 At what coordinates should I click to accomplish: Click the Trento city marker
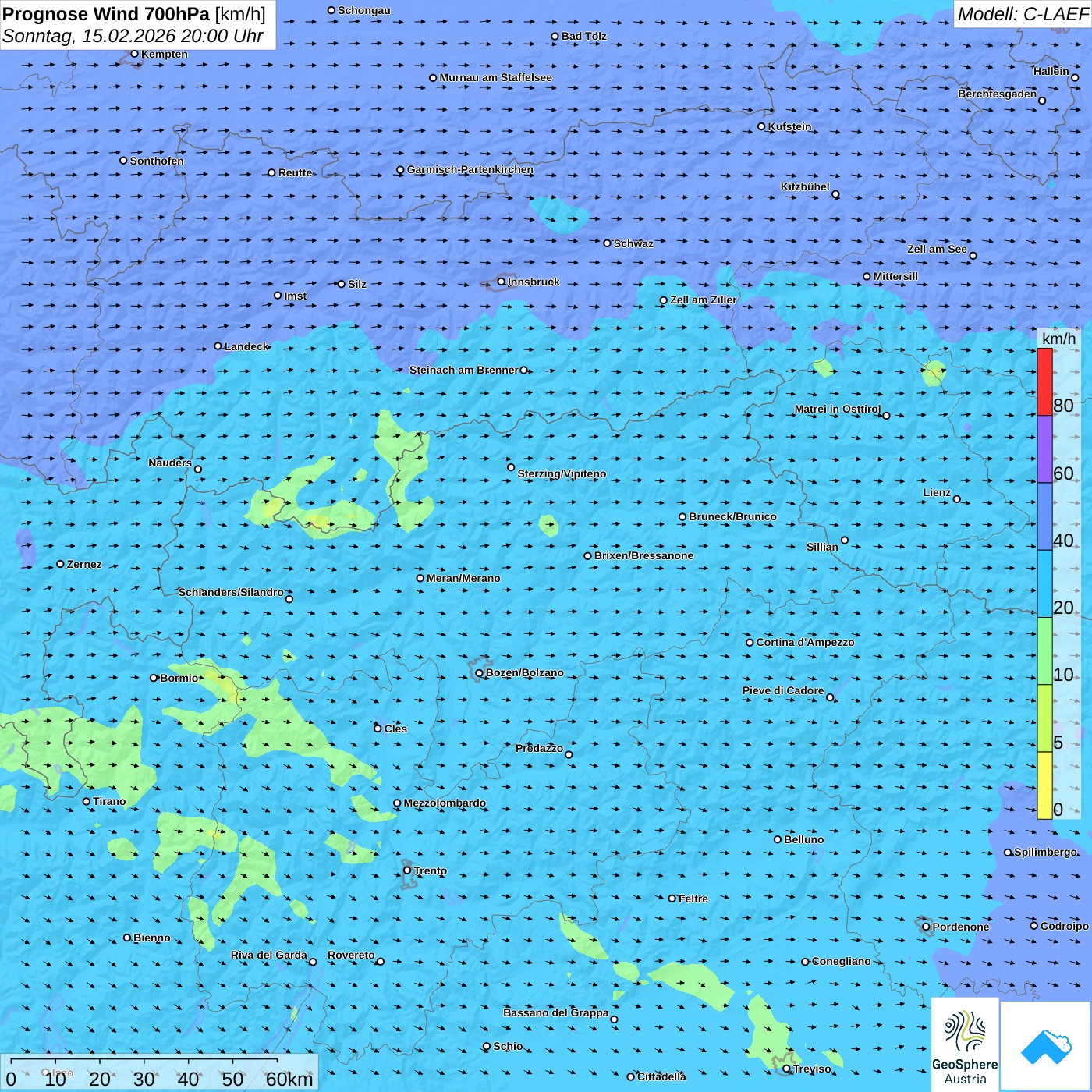click(x=407, y=870)
